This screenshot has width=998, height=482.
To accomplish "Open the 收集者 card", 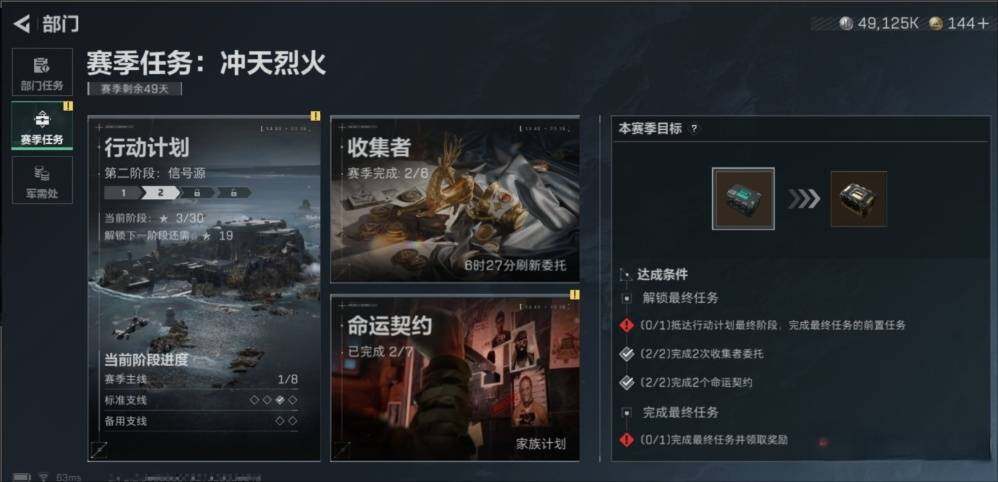I will click(x=454, y=199).
